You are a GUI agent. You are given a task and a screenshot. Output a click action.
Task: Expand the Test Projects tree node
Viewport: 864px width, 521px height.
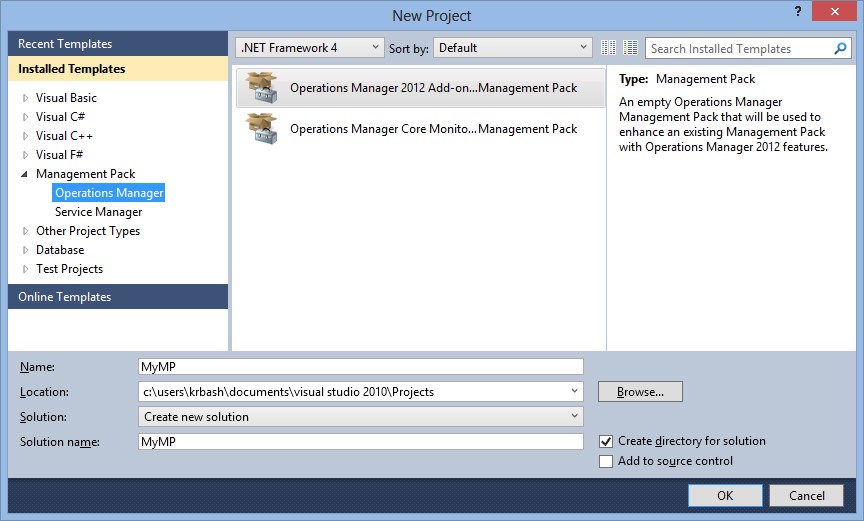point(25,269)
